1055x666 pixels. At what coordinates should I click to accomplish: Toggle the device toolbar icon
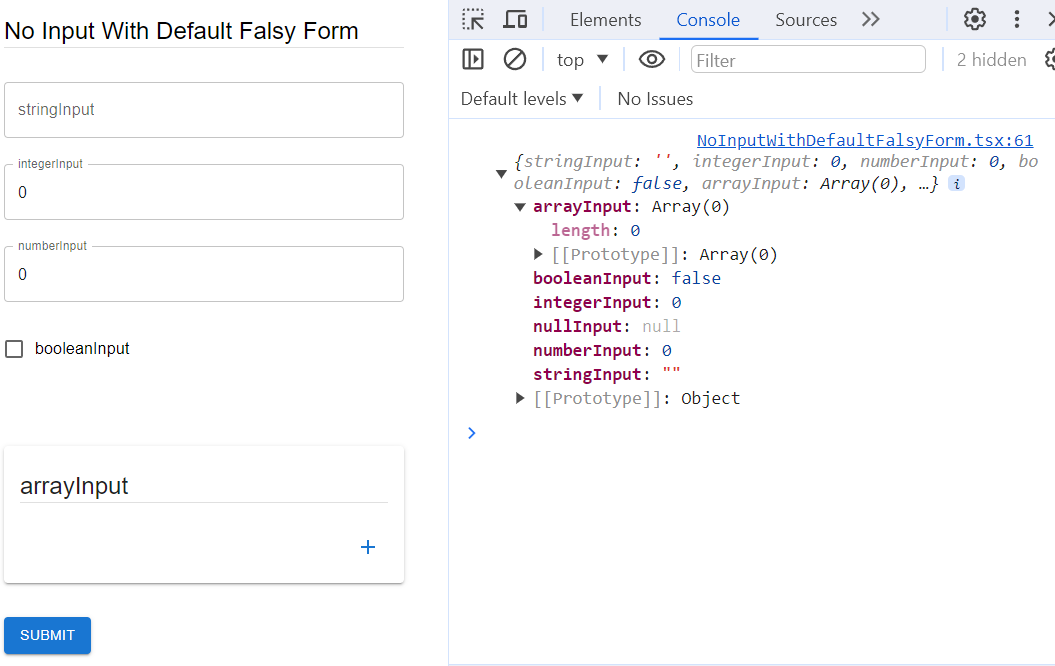pyautogui.click(x=515, y=19)
